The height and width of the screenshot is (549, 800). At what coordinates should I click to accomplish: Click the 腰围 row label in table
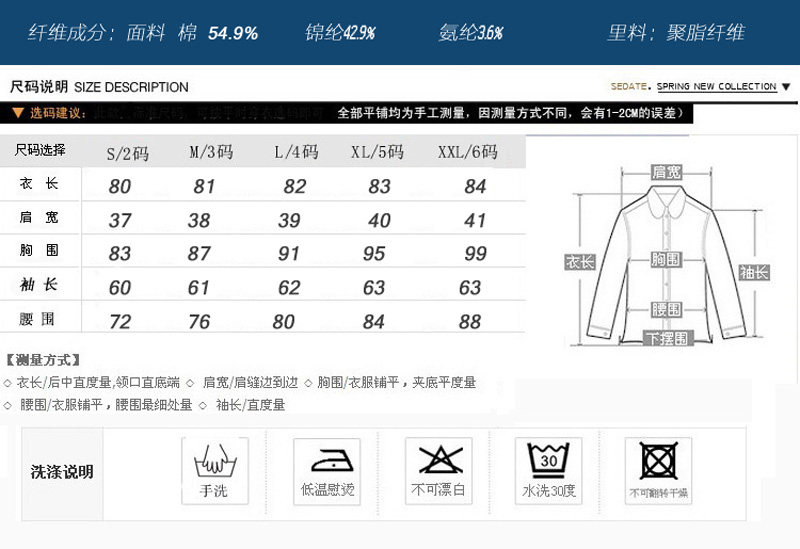[40, 320]
